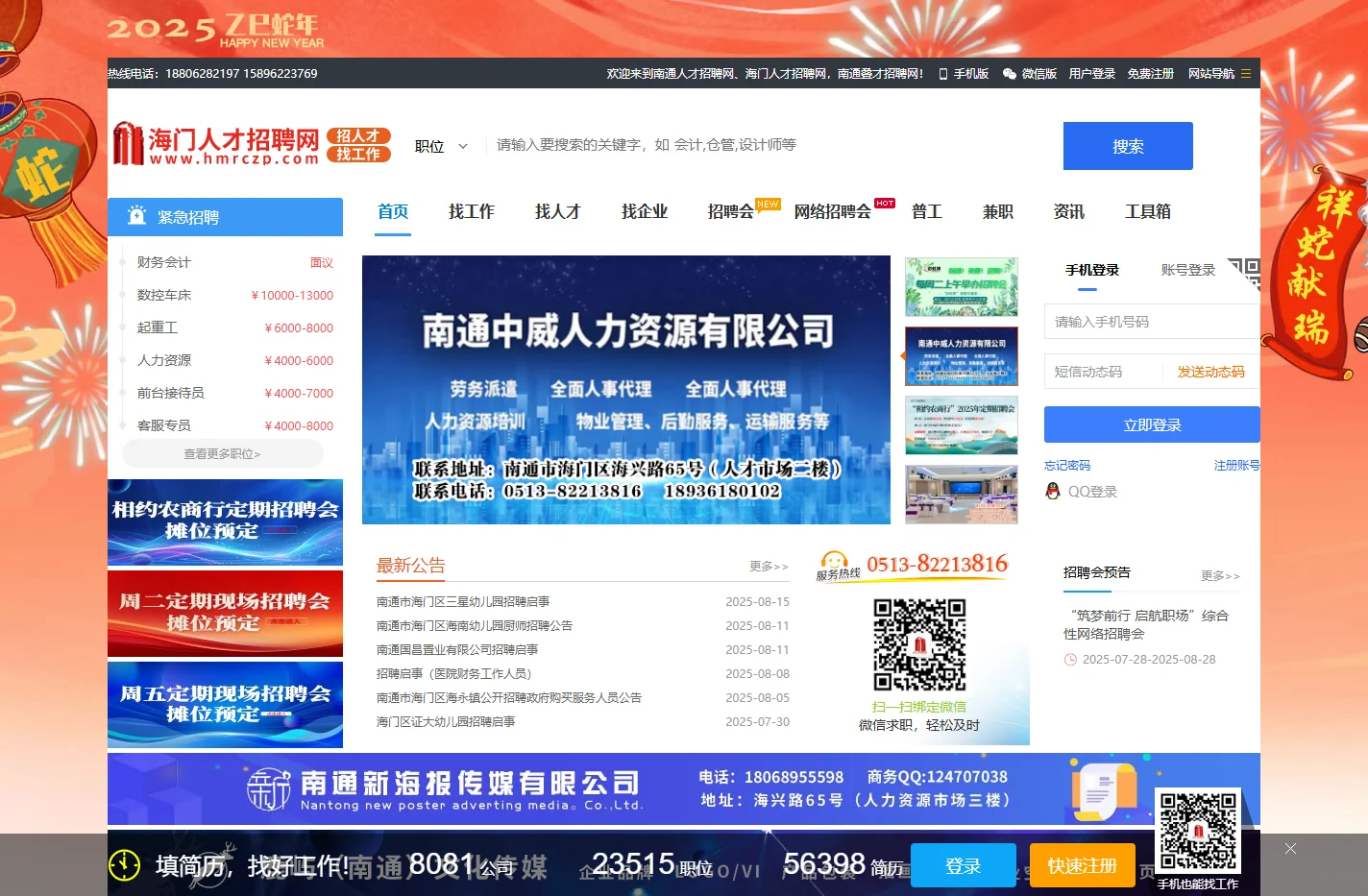The width and height of the screenshot is (1368, 896).
Task: Click the 立即登录 button
Action: 1152,424
